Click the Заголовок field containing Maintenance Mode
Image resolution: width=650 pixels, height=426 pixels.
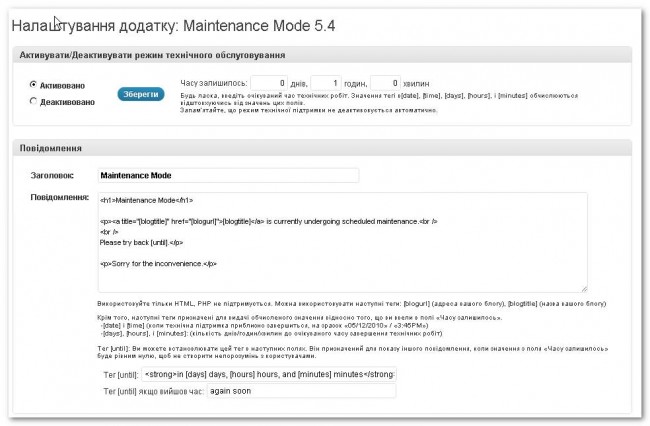[228, 175]
